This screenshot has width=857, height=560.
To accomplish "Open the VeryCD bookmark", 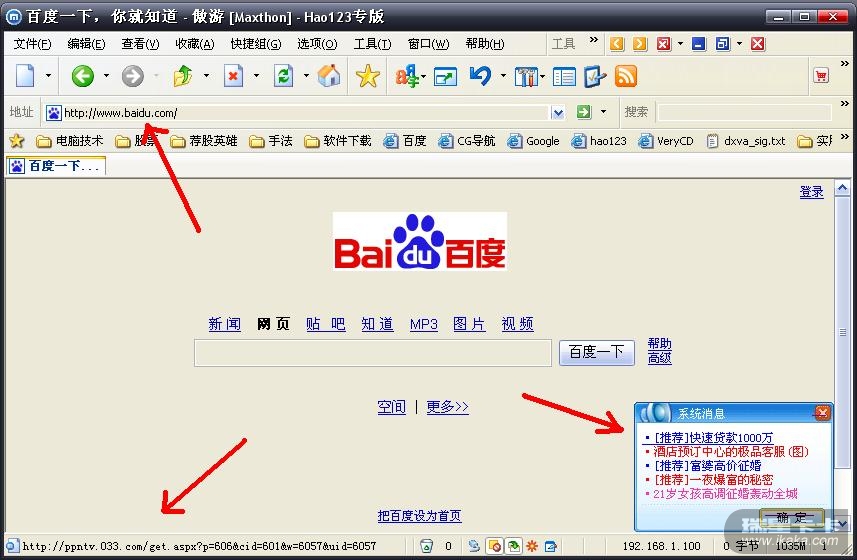I will pyautogui.click(x=666, y=141).
